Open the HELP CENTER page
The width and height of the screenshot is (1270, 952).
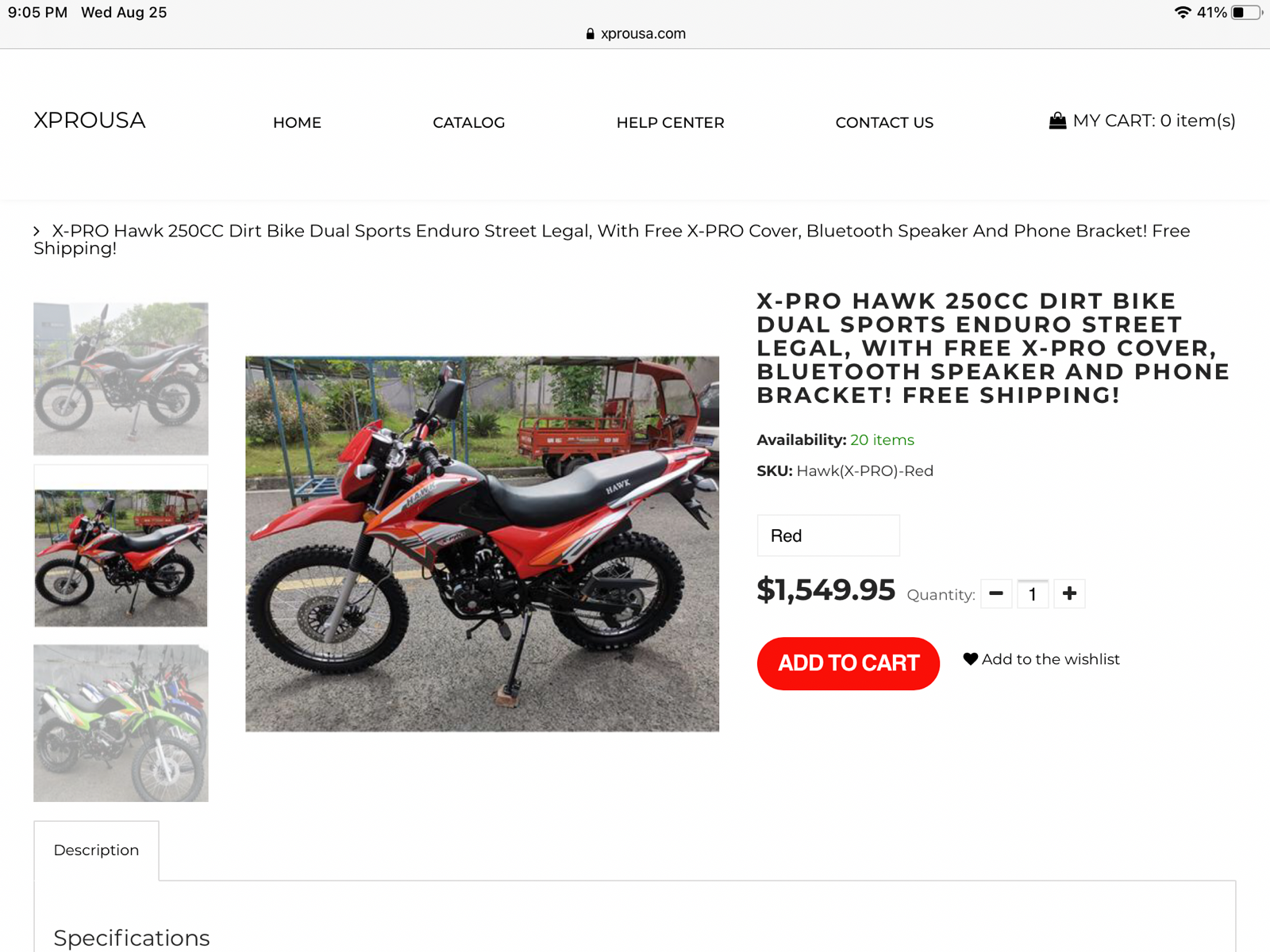click(670, 122)
